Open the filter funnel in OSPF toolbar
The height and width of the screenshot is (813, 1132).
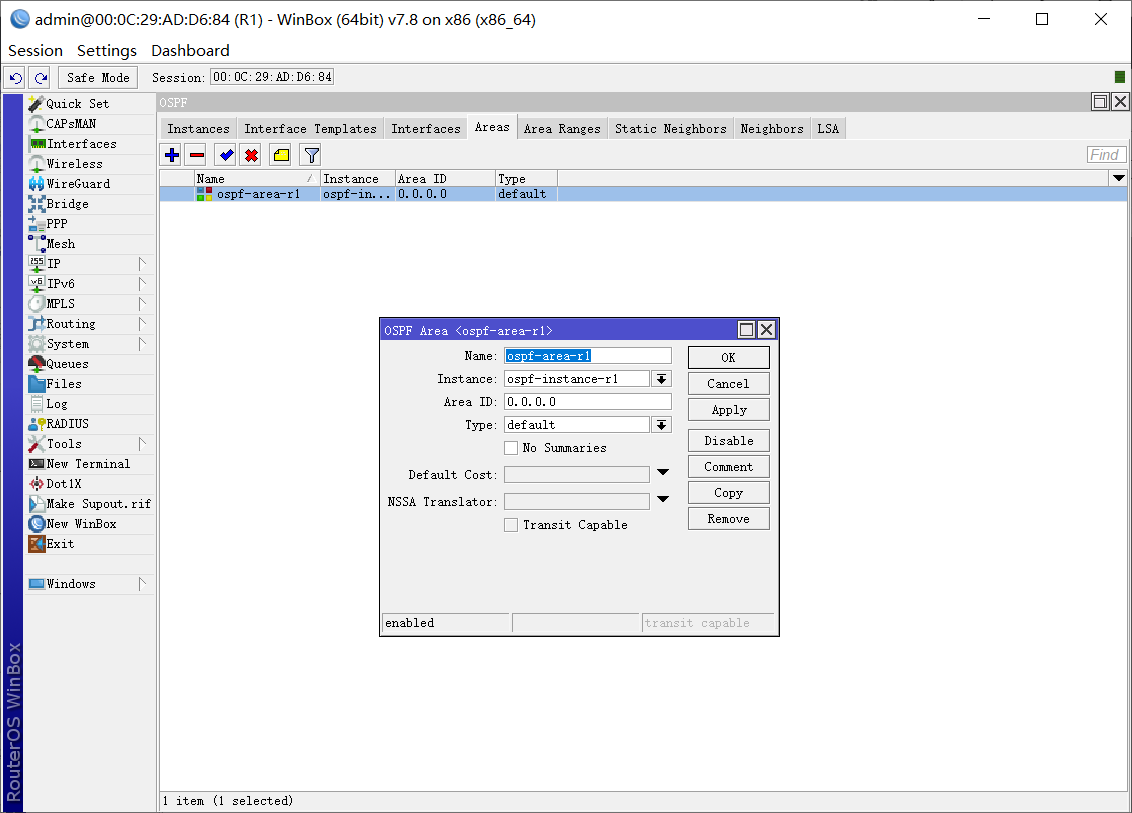coord(311,155)
